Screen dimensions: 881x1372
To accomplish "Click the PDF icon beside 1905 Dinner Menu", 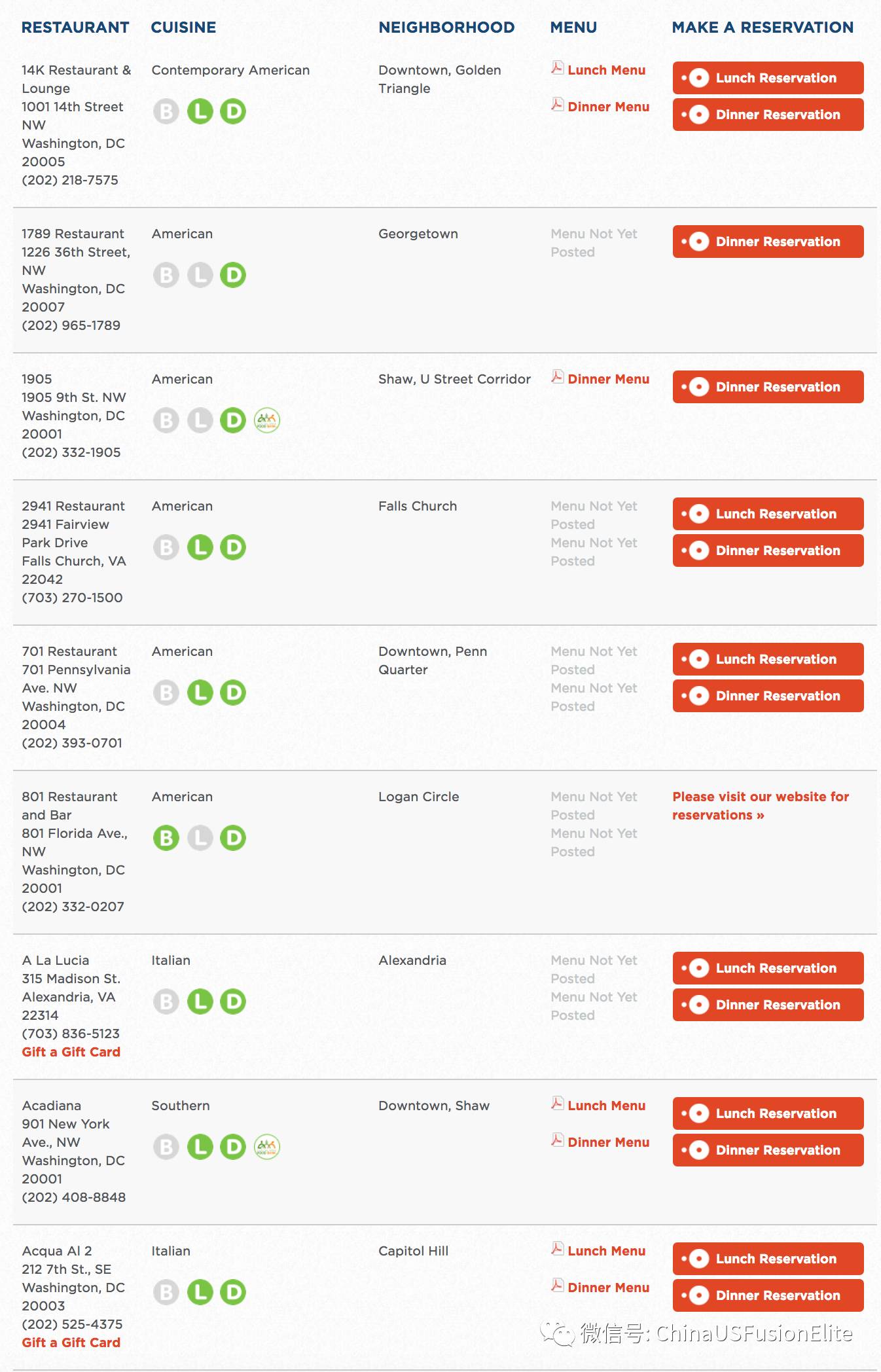I will 558,377.
